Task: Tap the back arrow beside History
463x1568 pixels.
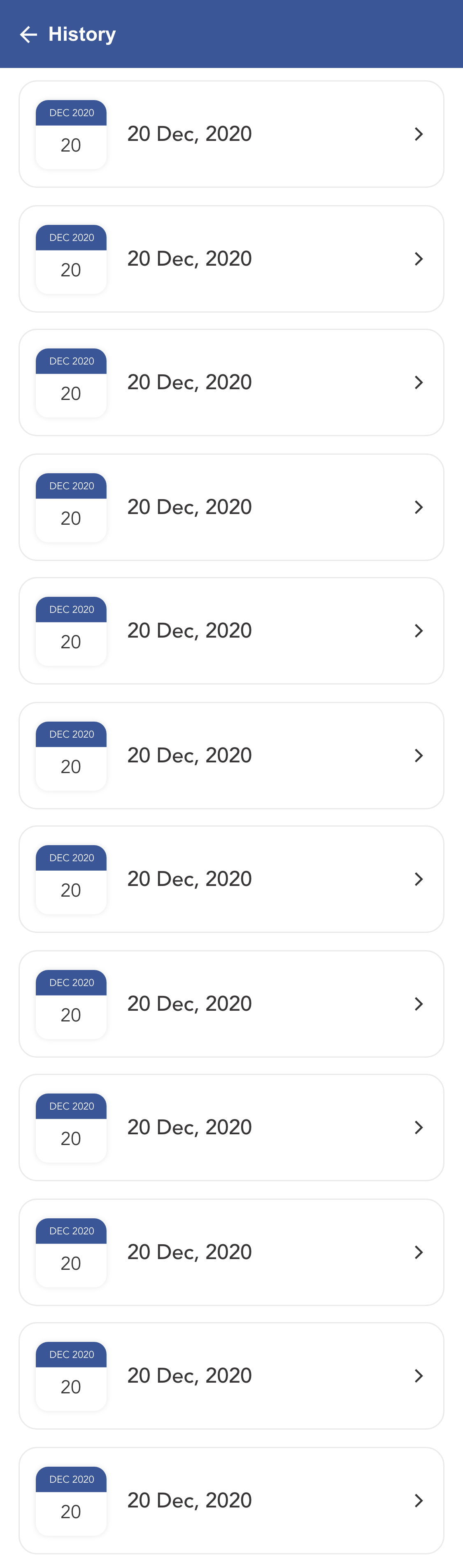Action: point(28,35)
